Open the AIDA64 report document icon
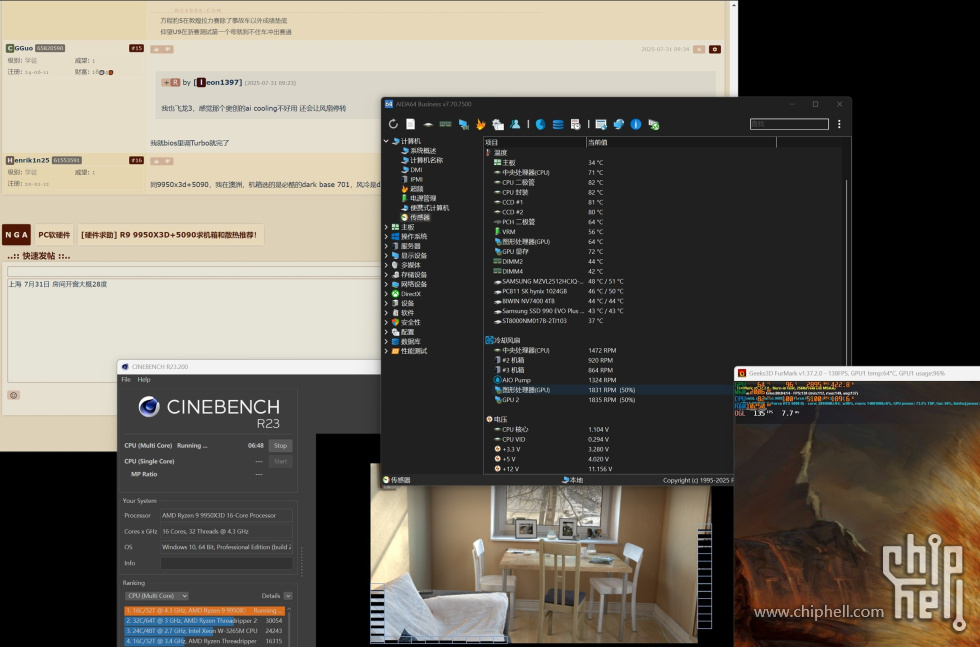The image size is (980, 647). 411,124
